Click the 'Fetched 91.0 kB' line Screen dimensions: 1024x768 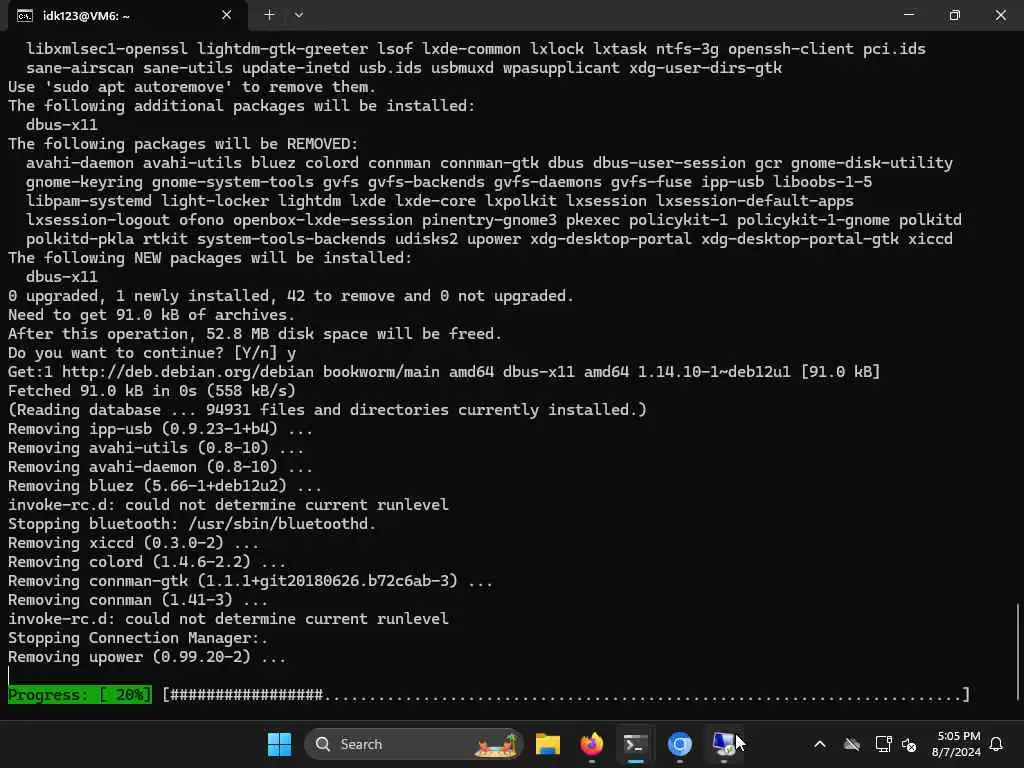pos(152,391)
